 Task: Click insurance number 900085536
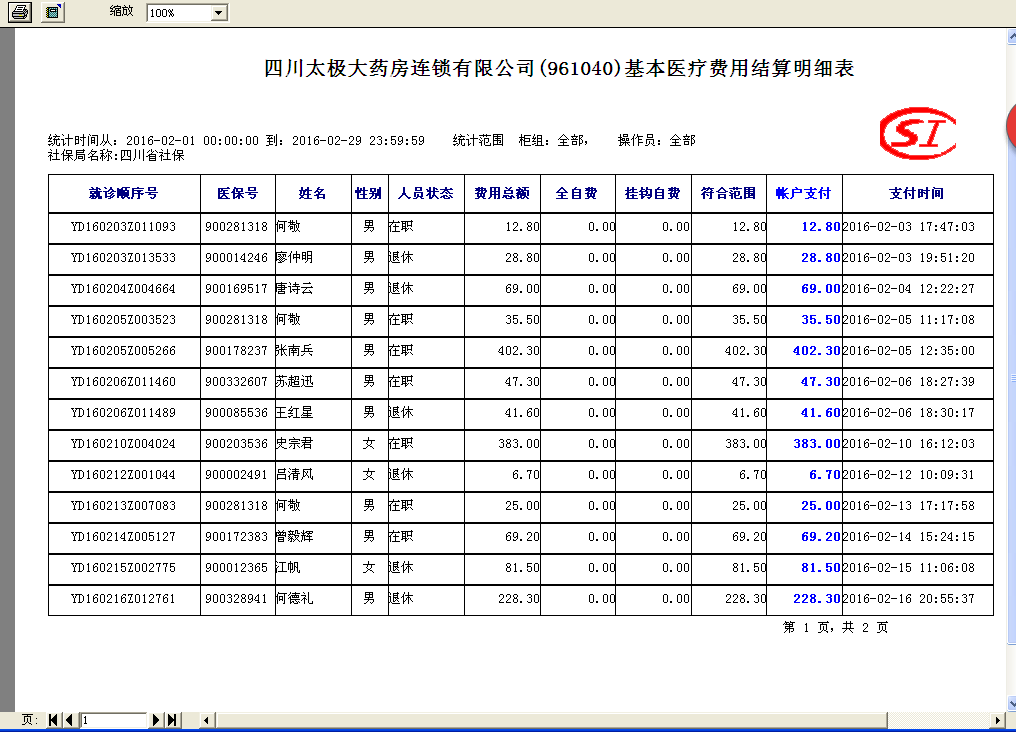click(237, 413)
